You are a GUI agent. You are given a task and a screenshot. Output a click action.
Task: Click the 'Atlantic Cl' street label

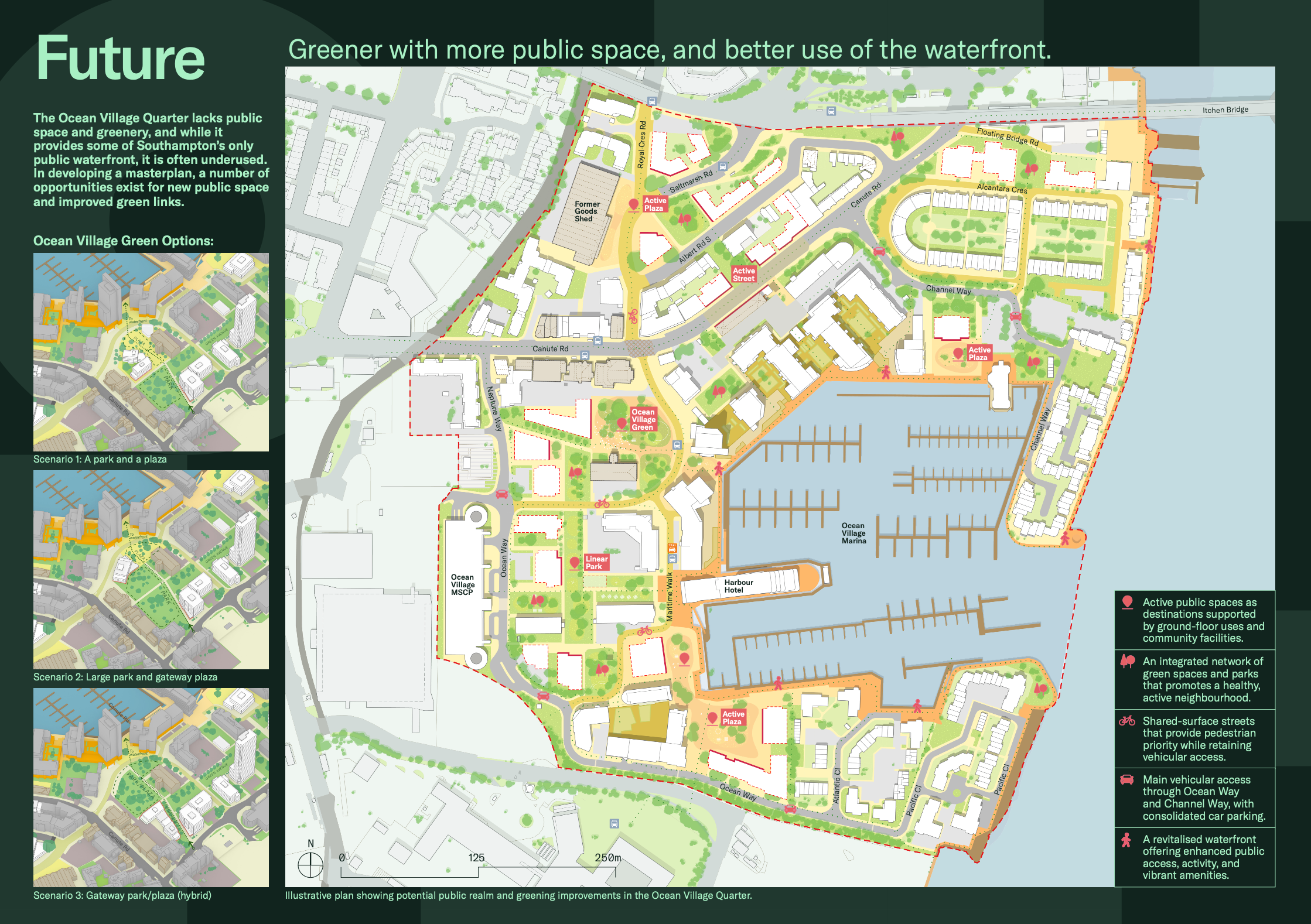(837, 786)
